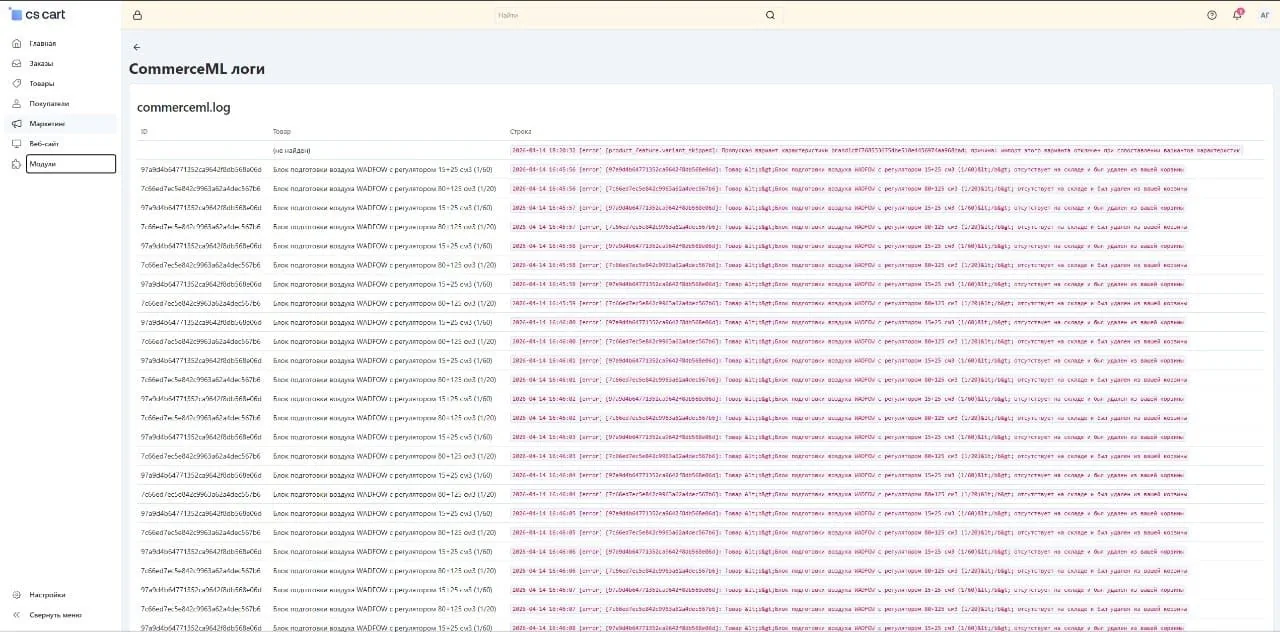Viewport: 1280px width, 632px height.
Task: Click the monitor icon beside Веб-сайт
Action: [17, 144]
